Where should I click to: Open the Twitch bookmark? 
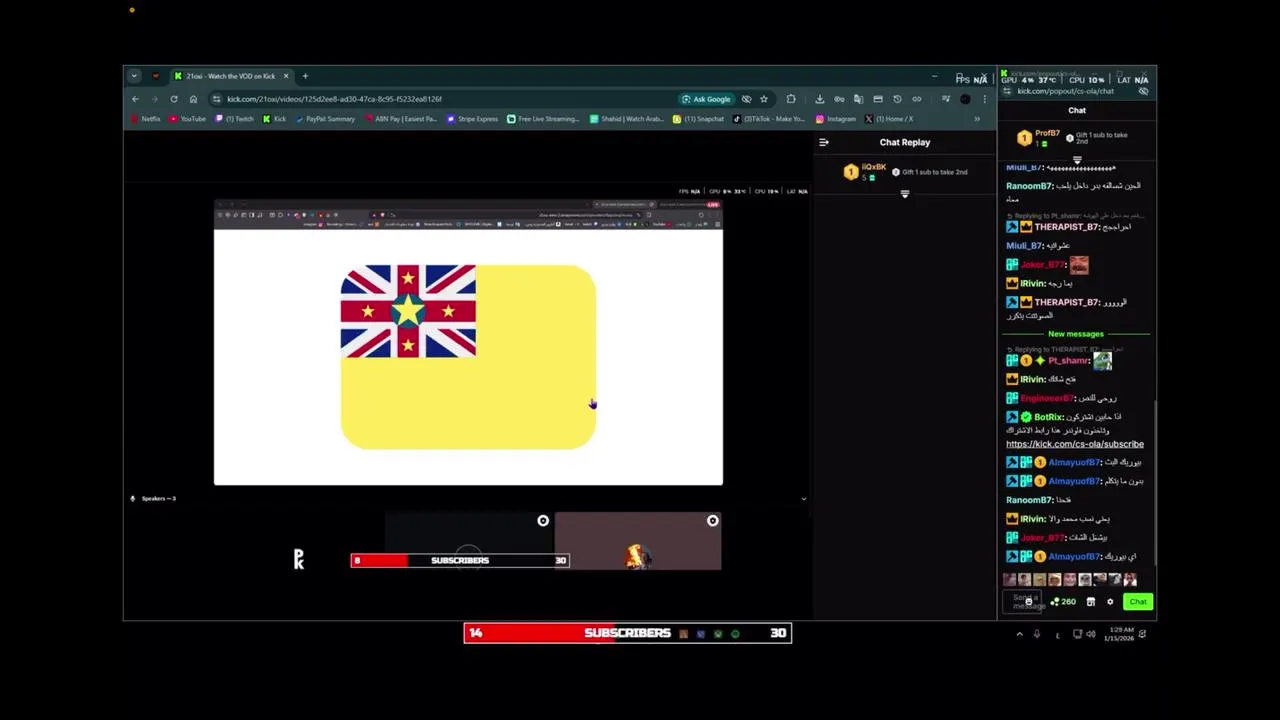(x=235, y=119)
